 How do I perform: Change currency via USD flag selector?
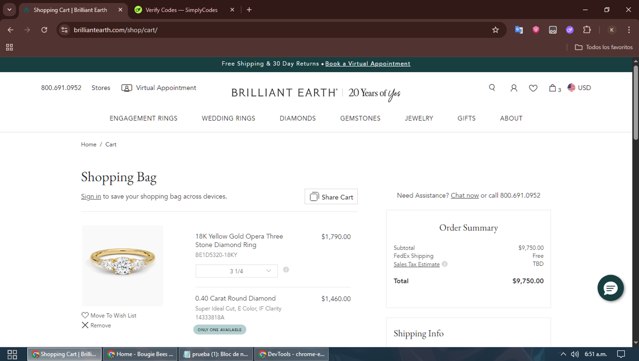tap(579, 88)
